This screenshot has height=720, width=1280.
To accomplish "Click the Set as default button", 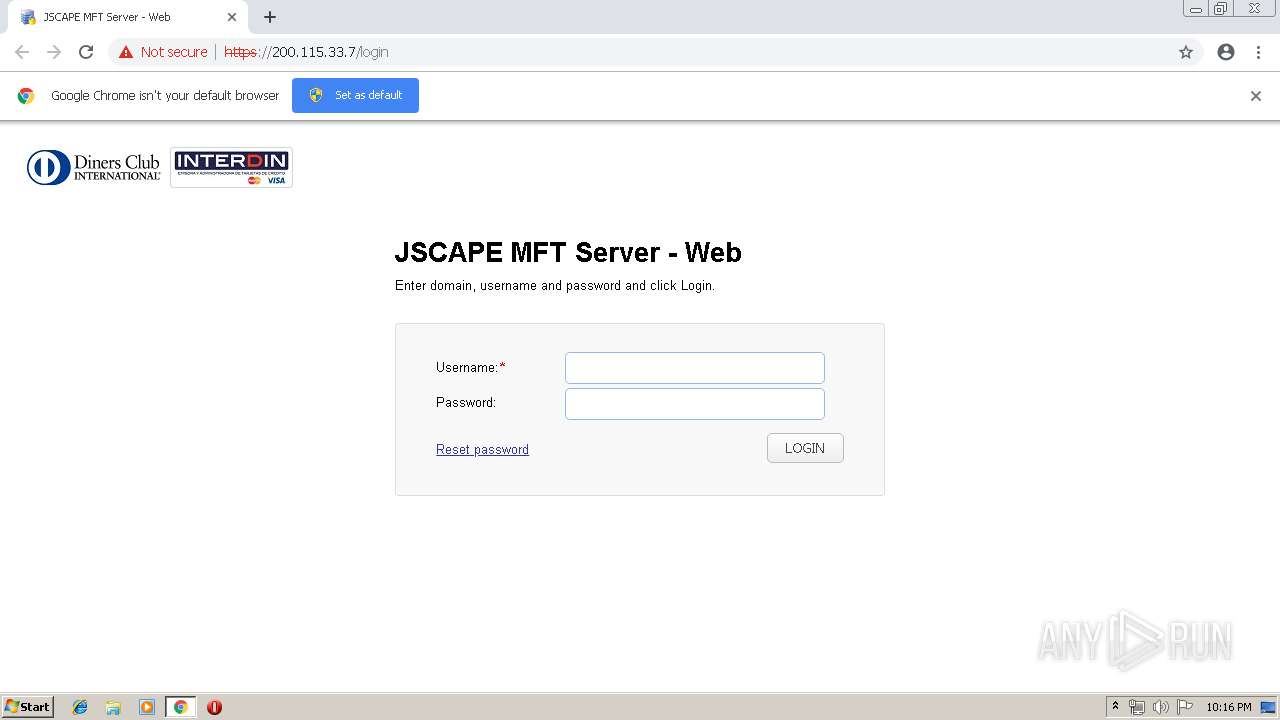I will 355,95.
